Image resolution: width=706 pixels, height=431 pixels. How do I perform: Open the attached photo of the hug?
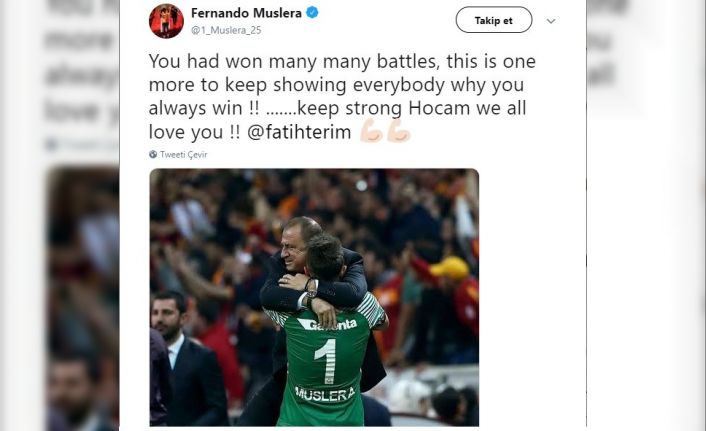(314, 297)
